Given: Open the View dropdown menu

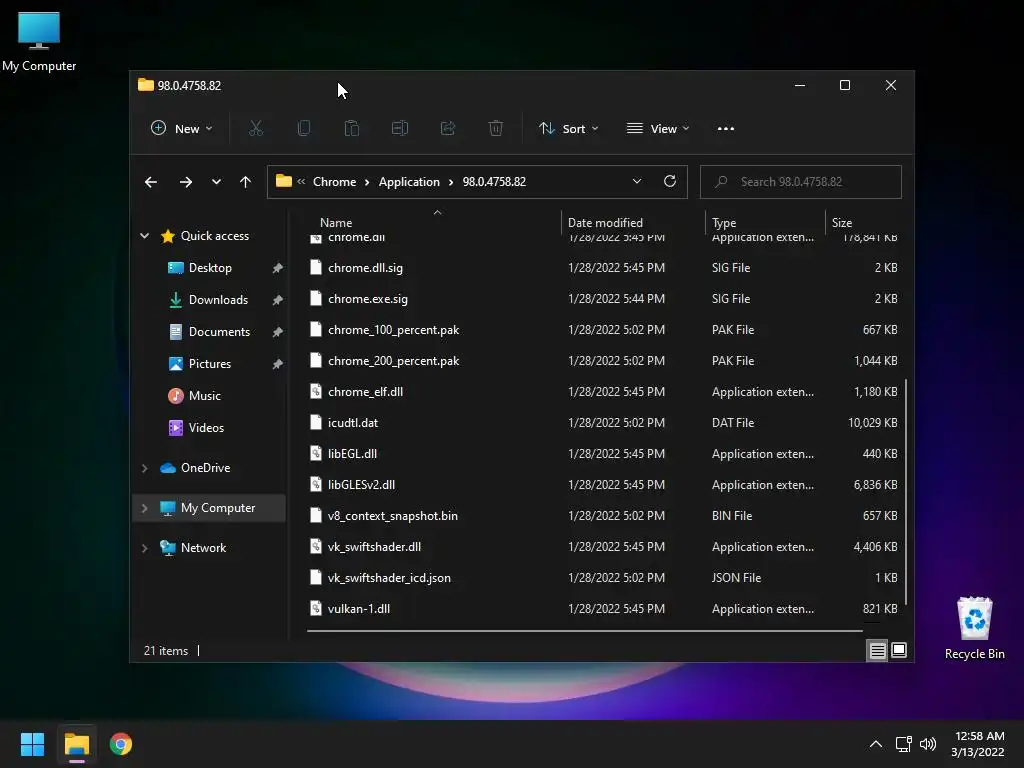Looking at the screenshot, I should 658,129.
